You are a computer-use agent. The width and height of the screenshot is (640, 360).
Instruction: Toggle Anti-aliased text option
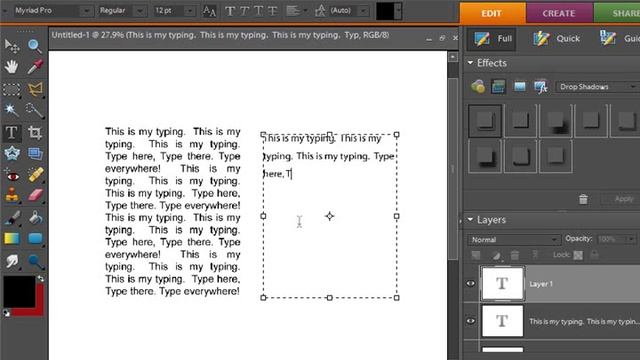[x=209, y=11]
